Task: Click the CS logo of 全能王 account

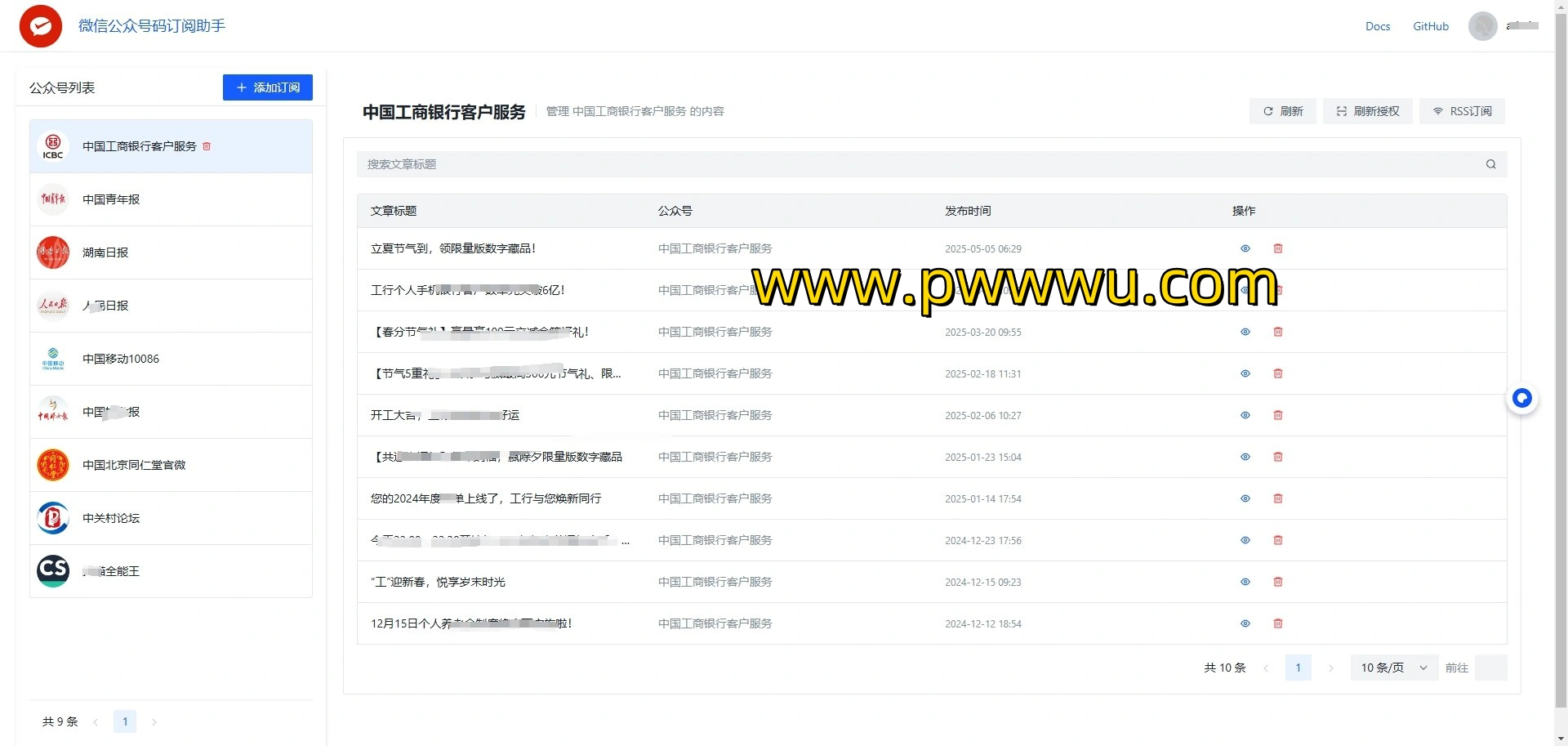Action: [53, 571]
